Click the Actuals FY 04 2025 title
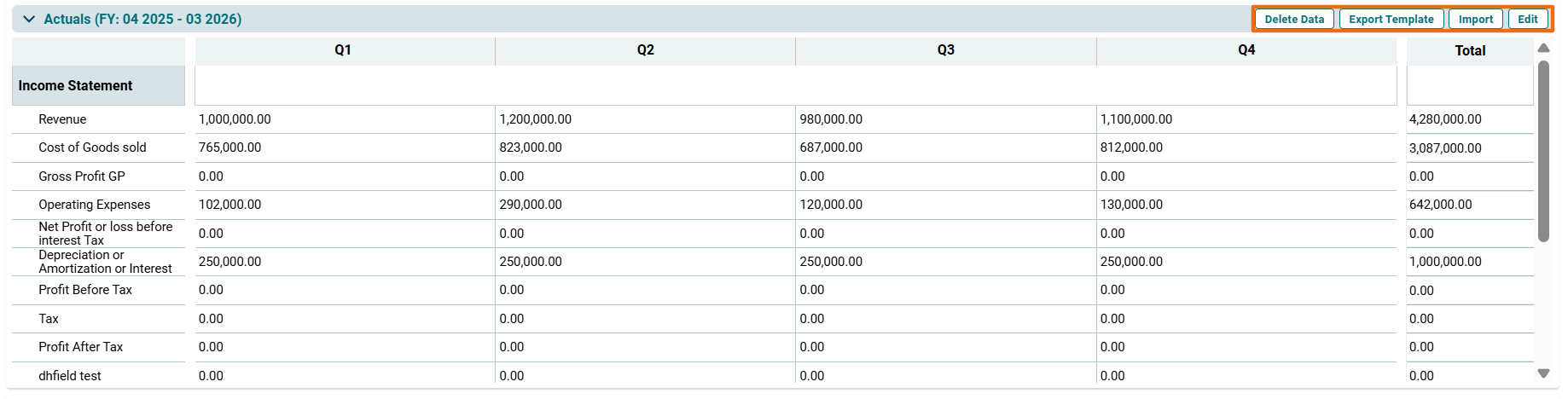 (142, 19)
